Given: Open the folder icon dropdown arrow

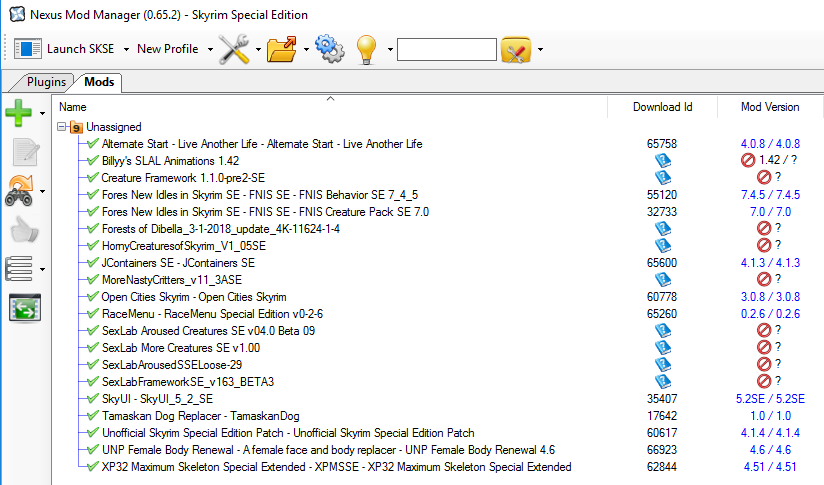Looking at the screenshot, I should [306, 49].
